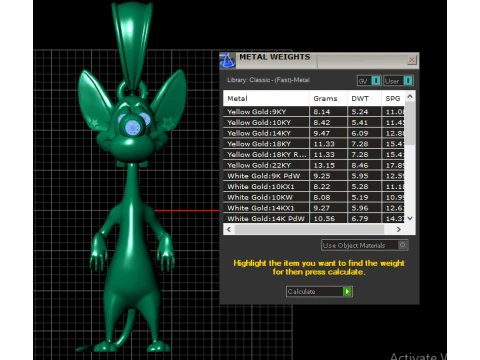The image size is (480, 360).
Task: Click the table scroll down arrow
Action: click(x=410, y=218)
